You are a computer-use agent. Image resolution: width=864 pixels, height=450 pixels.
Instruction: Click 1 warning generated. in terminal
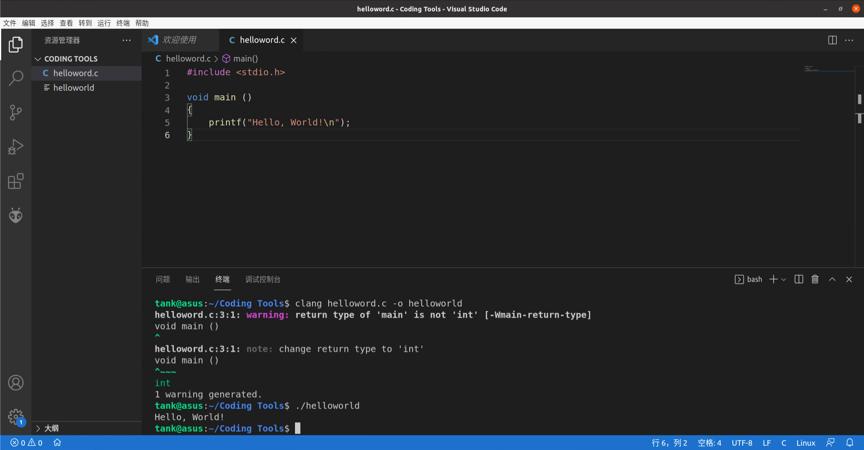[208, 394]
